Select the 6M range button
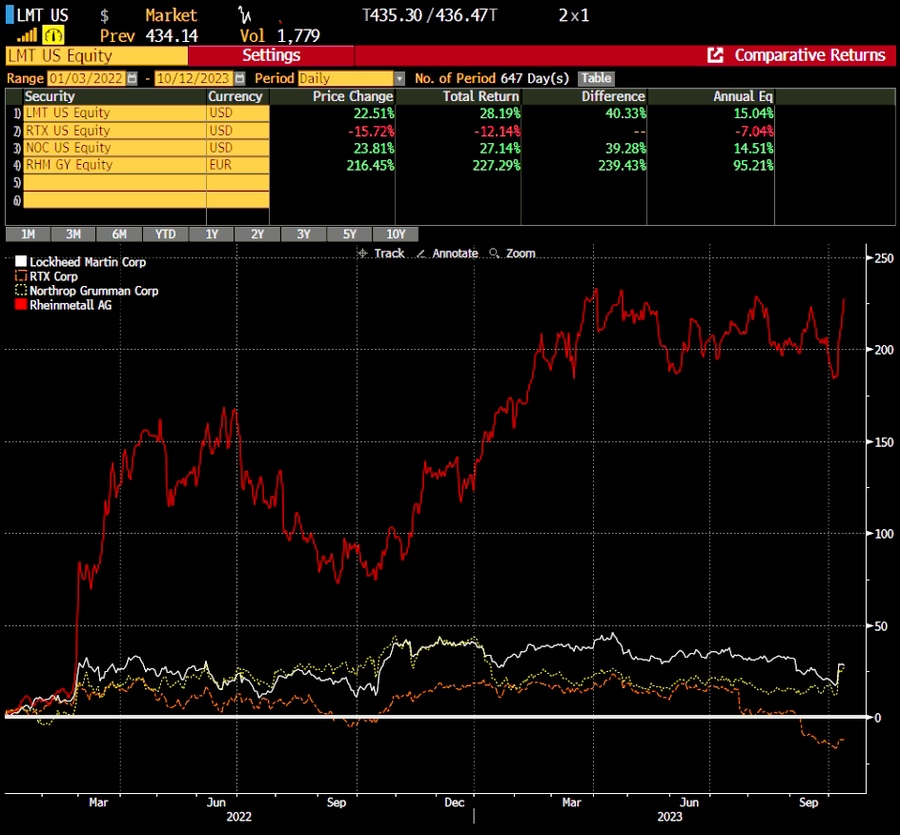900x835 pixels. tap(119, 234)
